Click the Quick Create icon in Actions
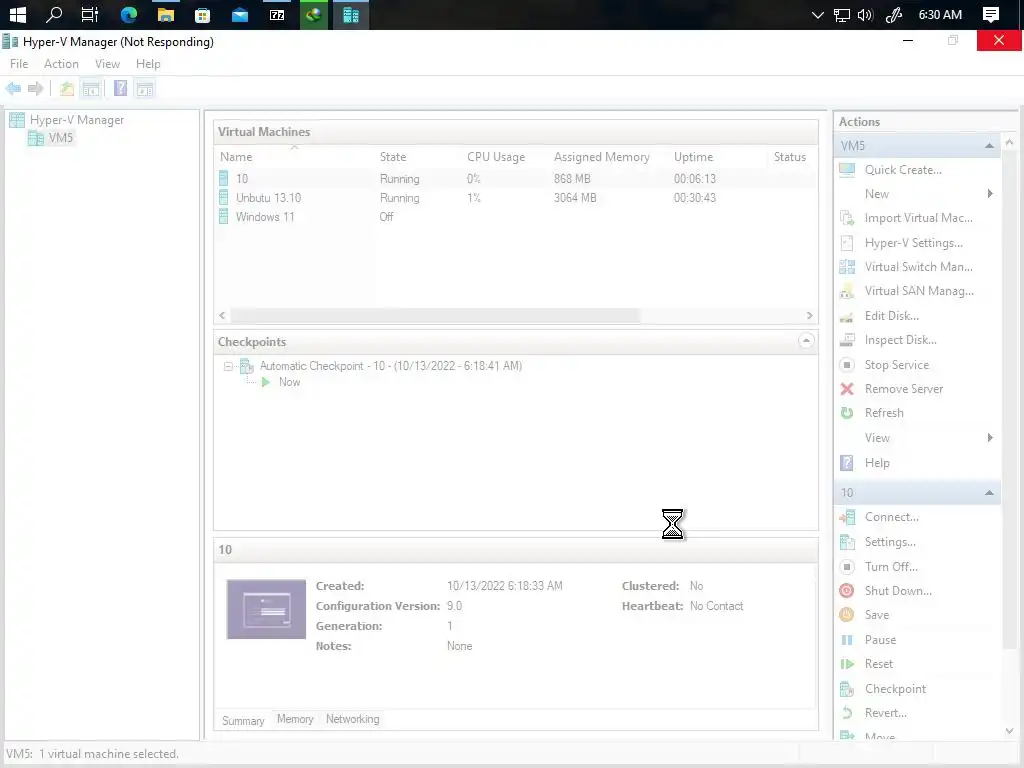Viewport: 1024px width, 768px height. [847, 170]
